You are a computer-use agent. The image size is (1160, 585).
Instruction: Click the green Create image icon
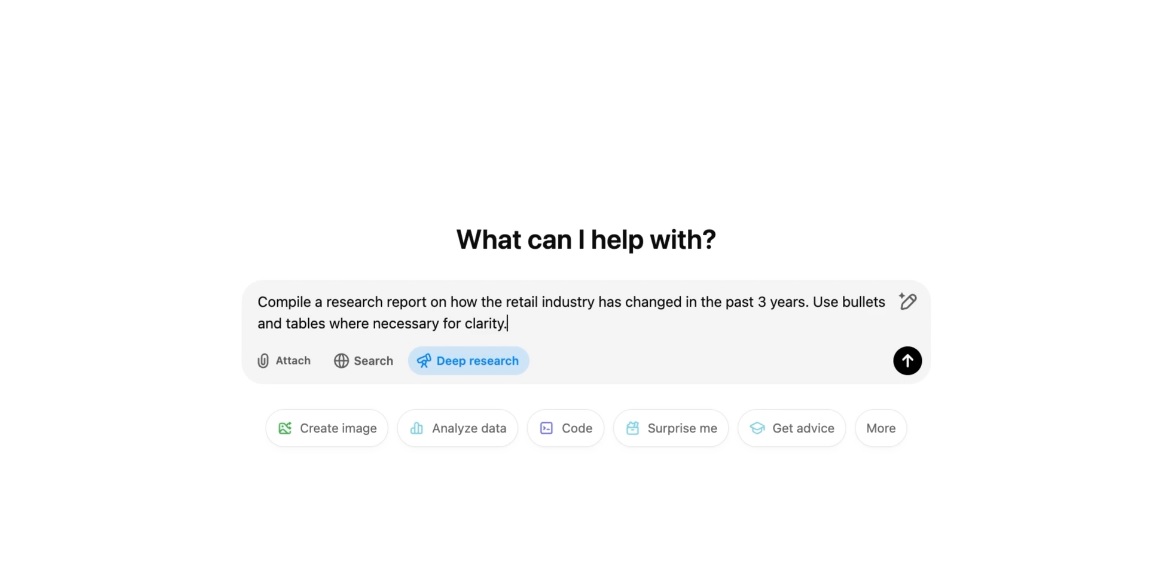285,428
